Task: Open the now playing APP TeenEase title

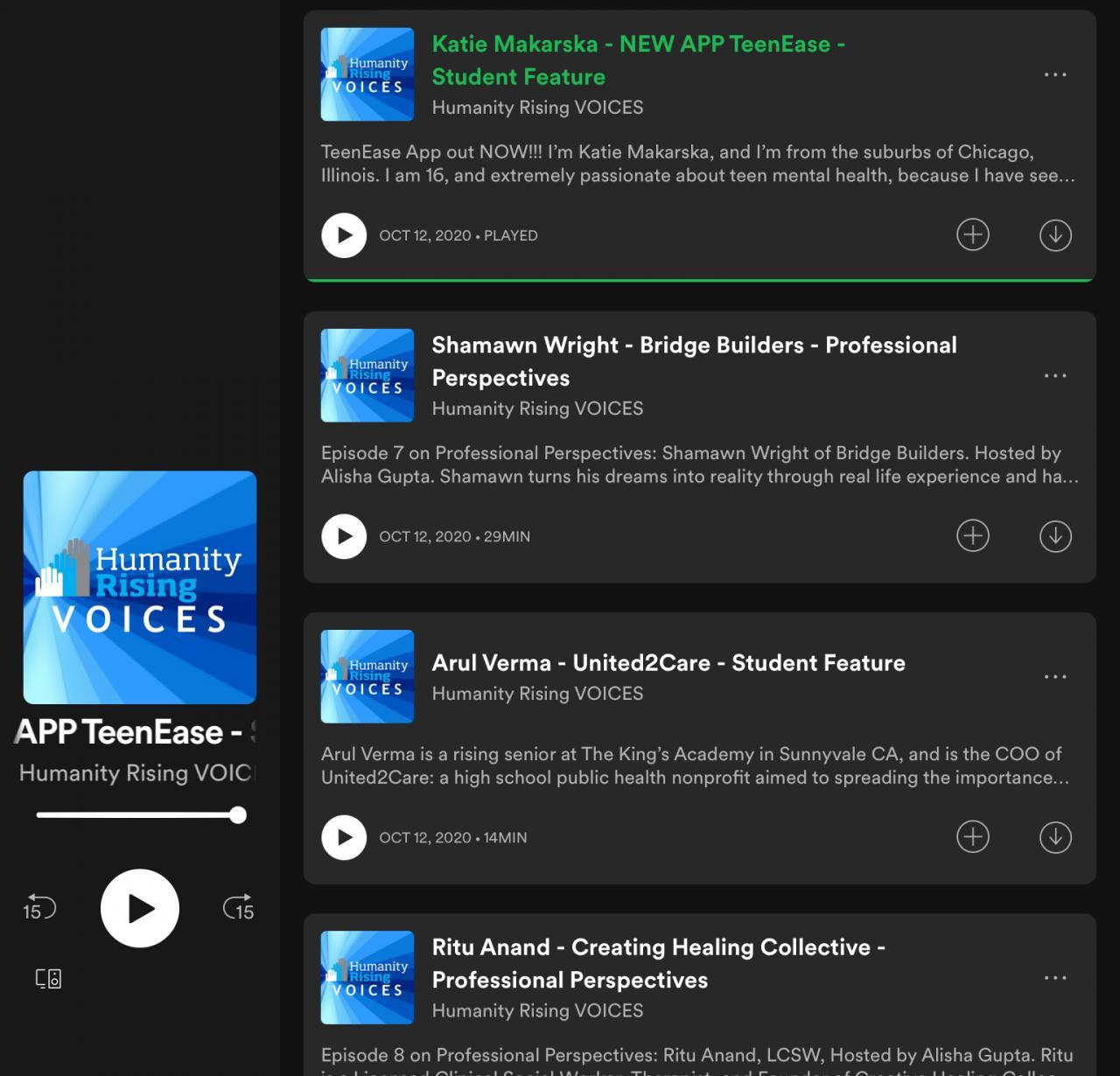Action: (136, 732)
